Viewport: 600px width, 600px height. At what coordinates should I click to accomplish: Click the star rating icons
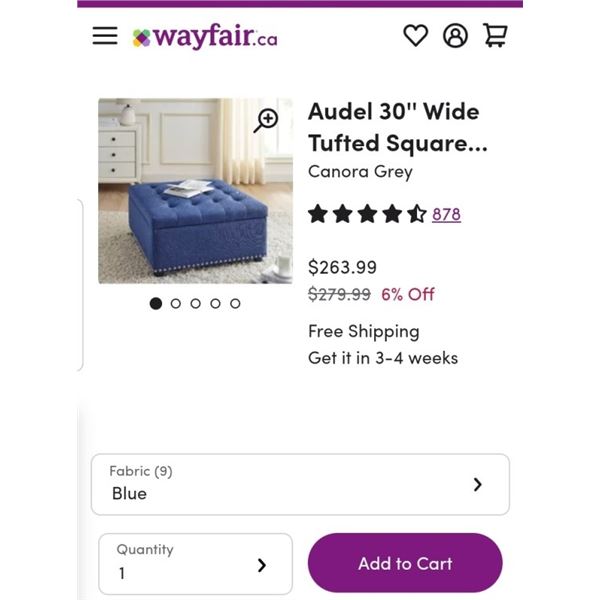[x=367, y=214]
